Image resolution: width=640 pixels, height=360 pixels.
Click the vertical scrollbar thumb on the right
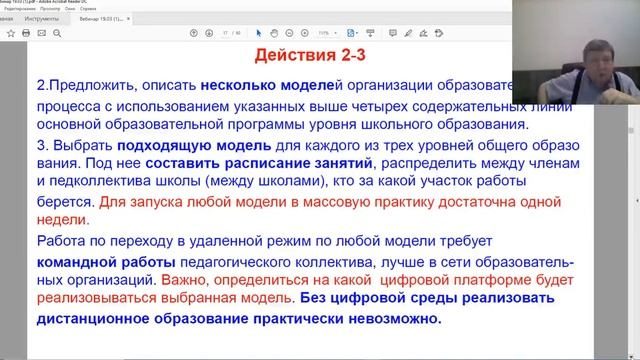[x=631, y=130]
